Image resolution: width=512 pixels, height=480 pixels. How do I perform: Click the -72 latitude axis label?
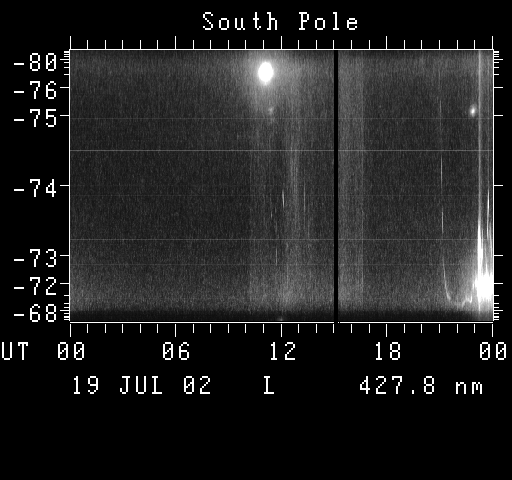coord(35,286)
